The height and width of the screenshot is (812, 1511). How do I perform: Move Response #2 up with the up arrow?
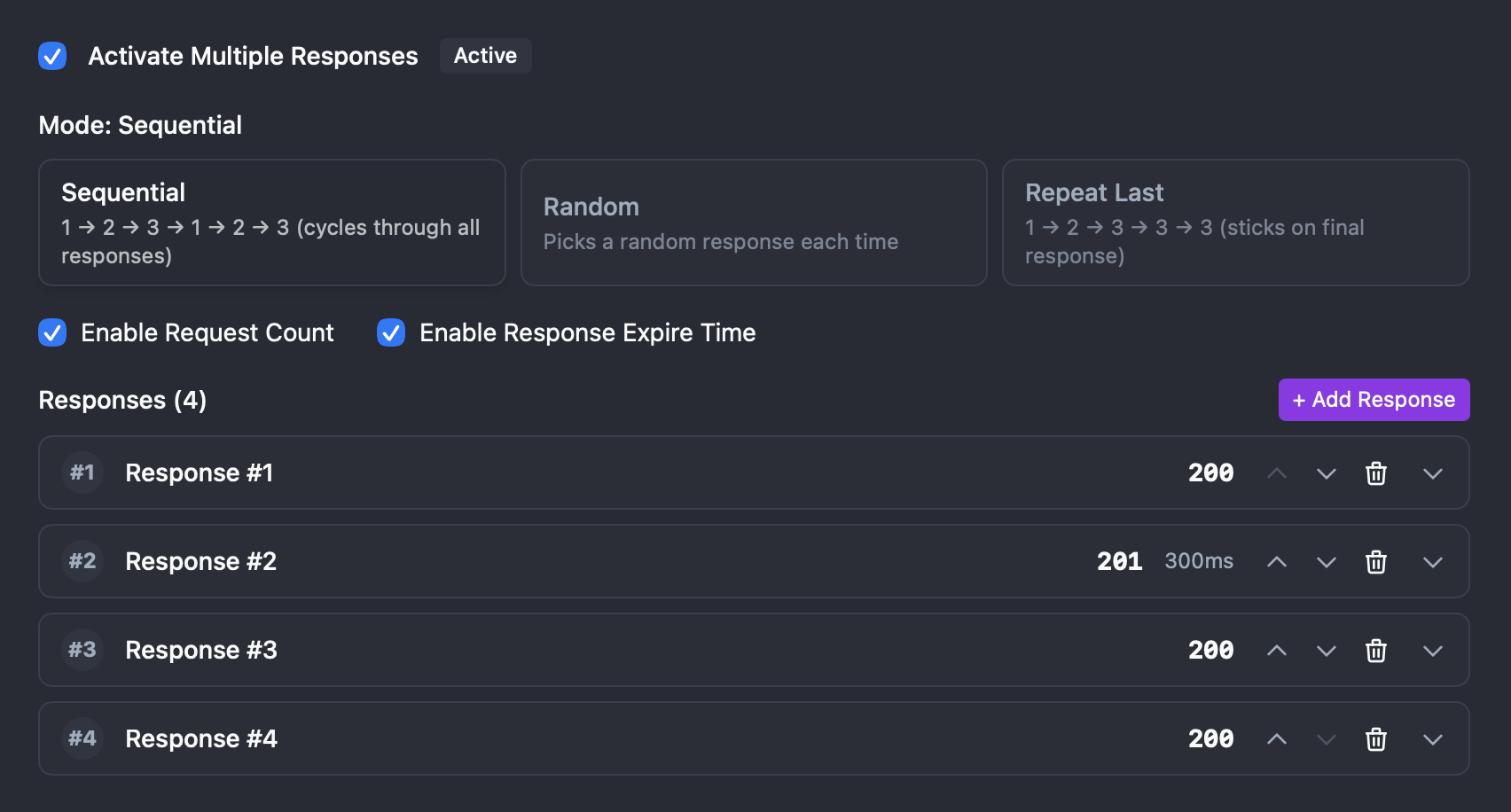(1277, 561)
